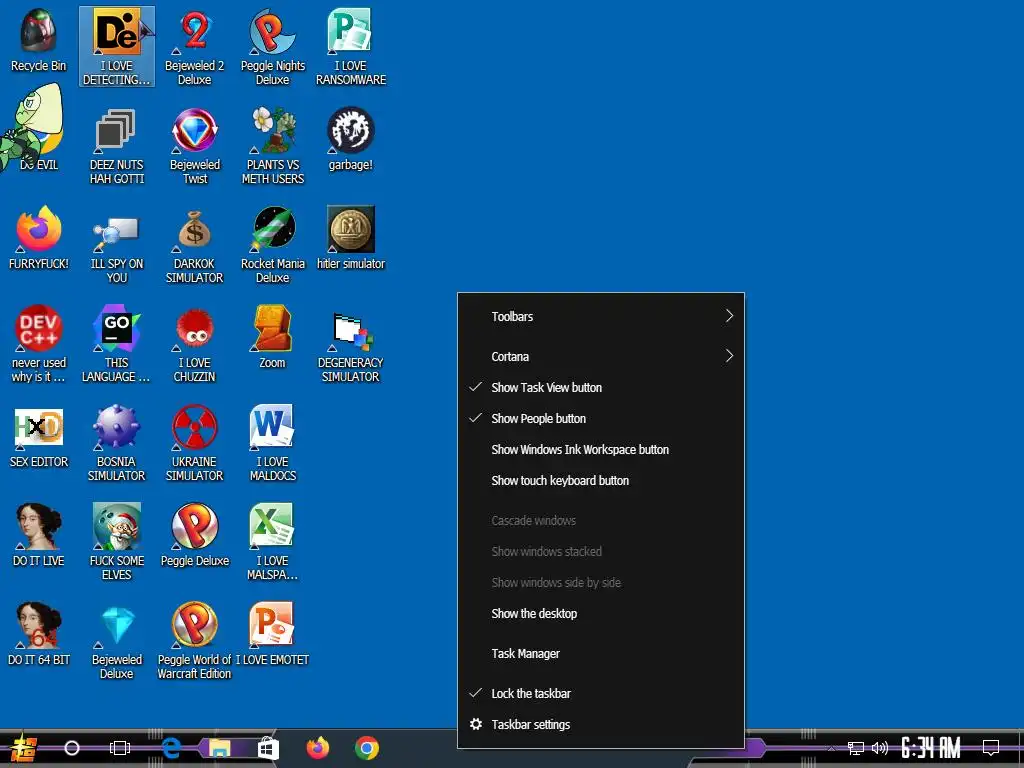Toggle Lock the taskbar option
This screenshot has width=1024, height=768.
(x=601, y=694)
